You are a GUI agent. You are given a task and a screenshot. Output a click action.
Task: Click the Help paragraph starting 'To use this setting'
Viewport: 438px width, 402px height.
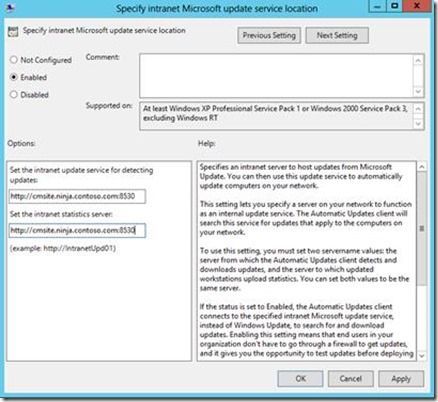coord(304,269)
